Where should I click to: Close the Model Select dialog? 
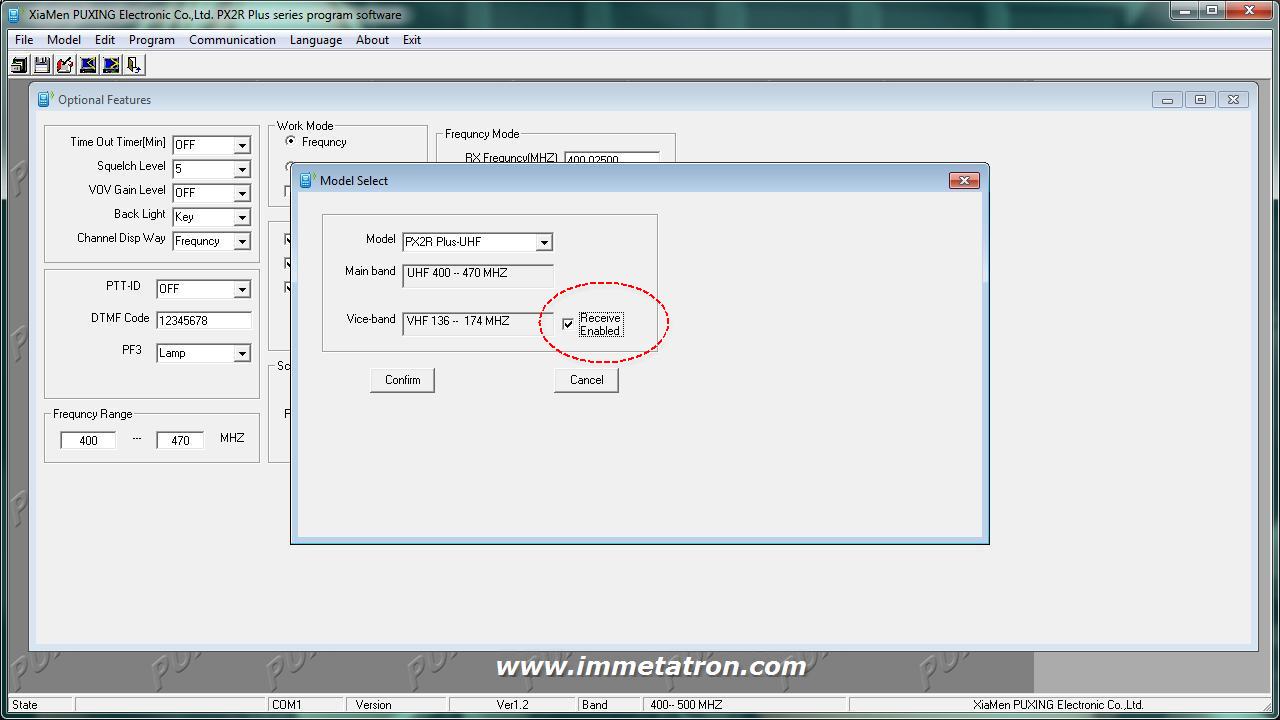(964, 180)
